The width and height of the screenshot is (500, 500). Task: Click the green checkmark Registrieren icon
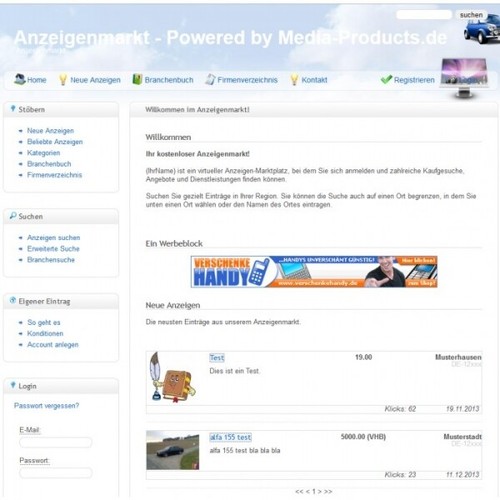[386, 80]
